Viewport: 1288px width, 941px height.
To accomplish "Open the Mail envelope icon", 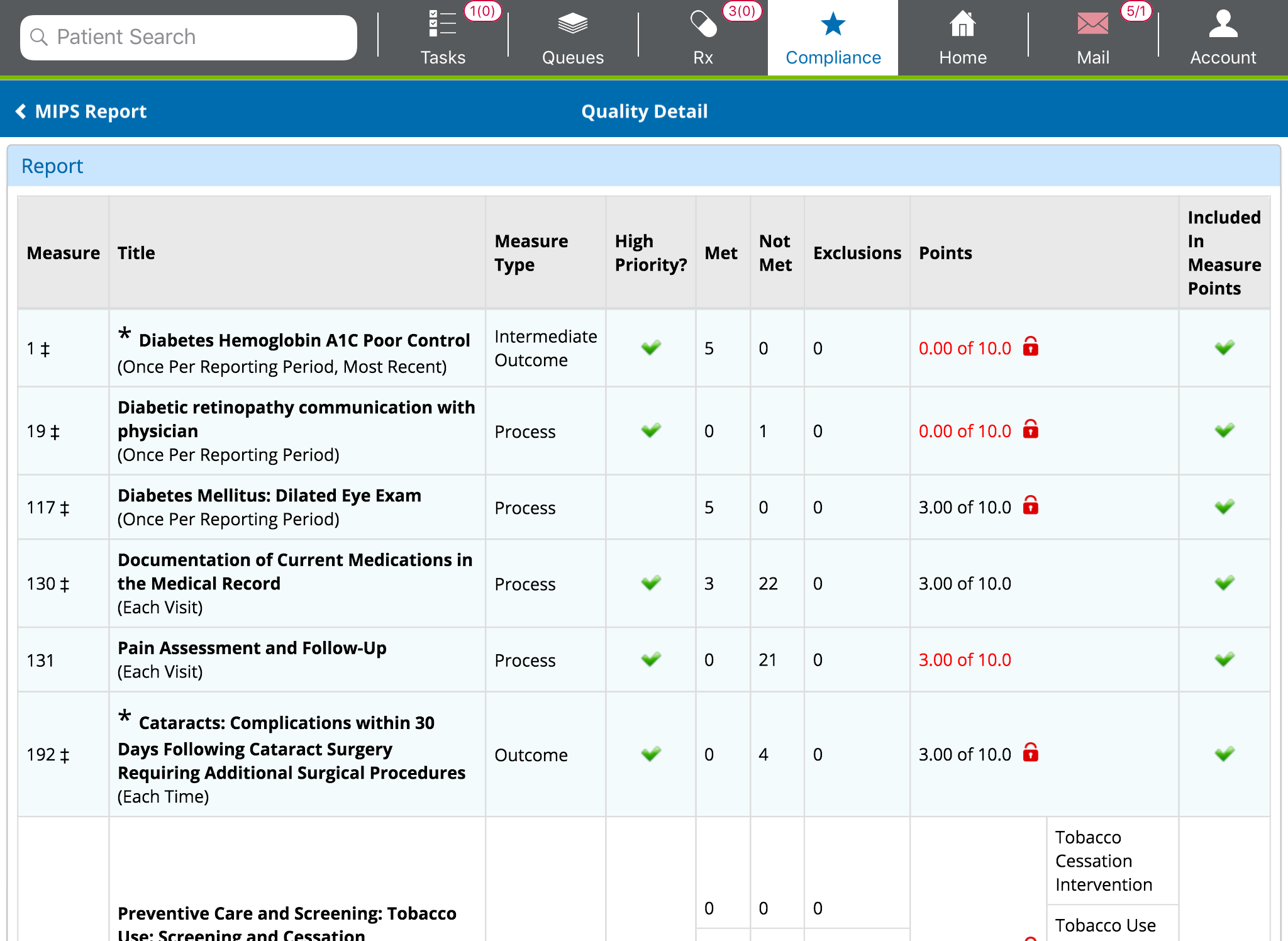I will point(1092,24).
